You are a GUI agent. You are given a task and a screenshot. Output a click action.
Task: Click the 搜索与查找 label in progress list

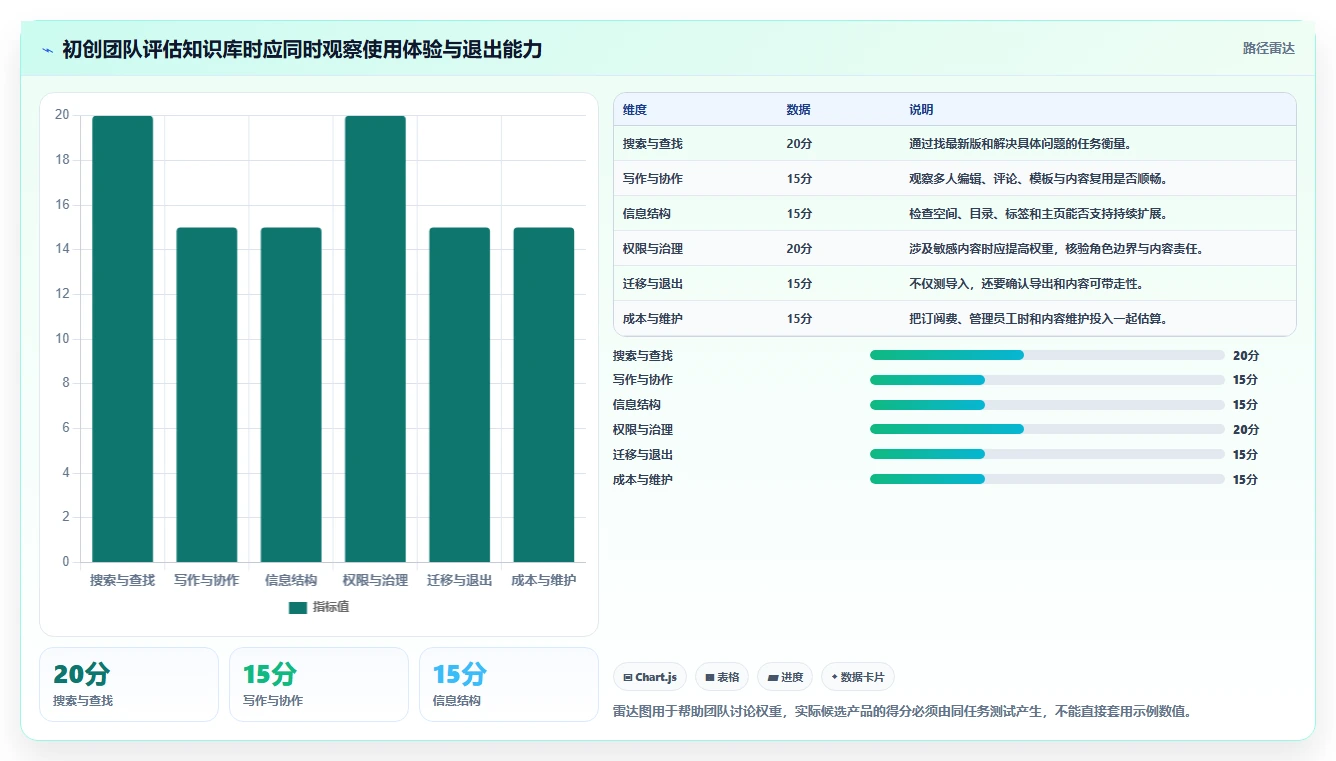643,356
